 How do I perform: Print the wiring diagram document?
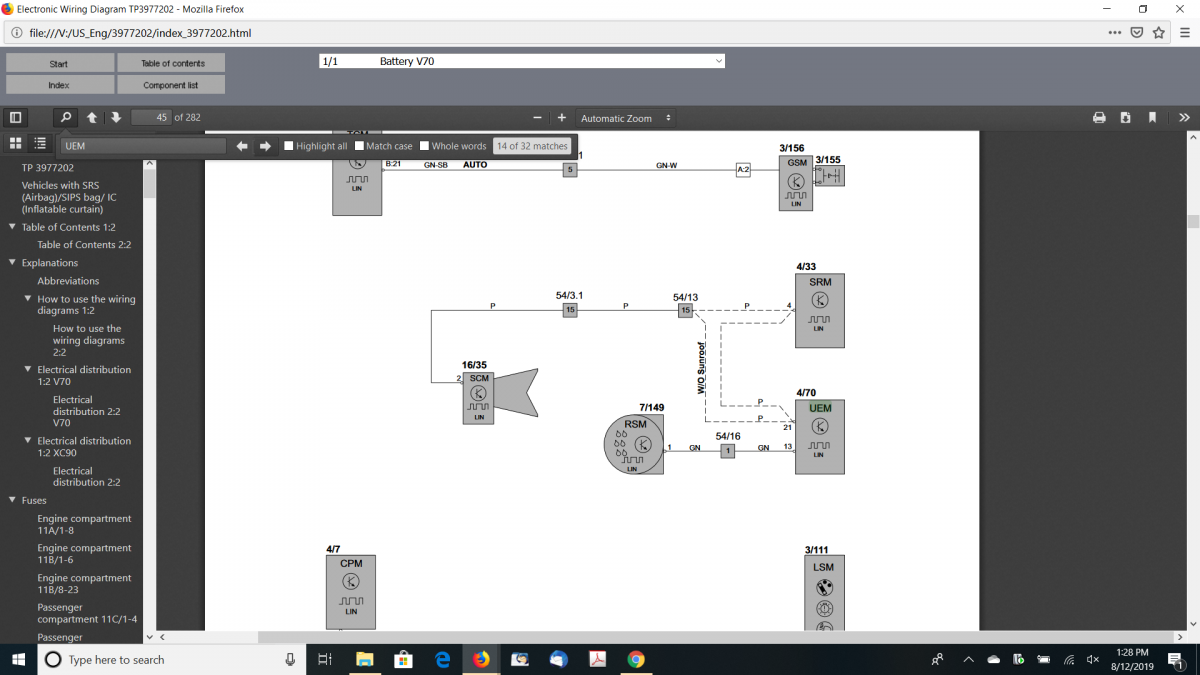click(1099, 118)
